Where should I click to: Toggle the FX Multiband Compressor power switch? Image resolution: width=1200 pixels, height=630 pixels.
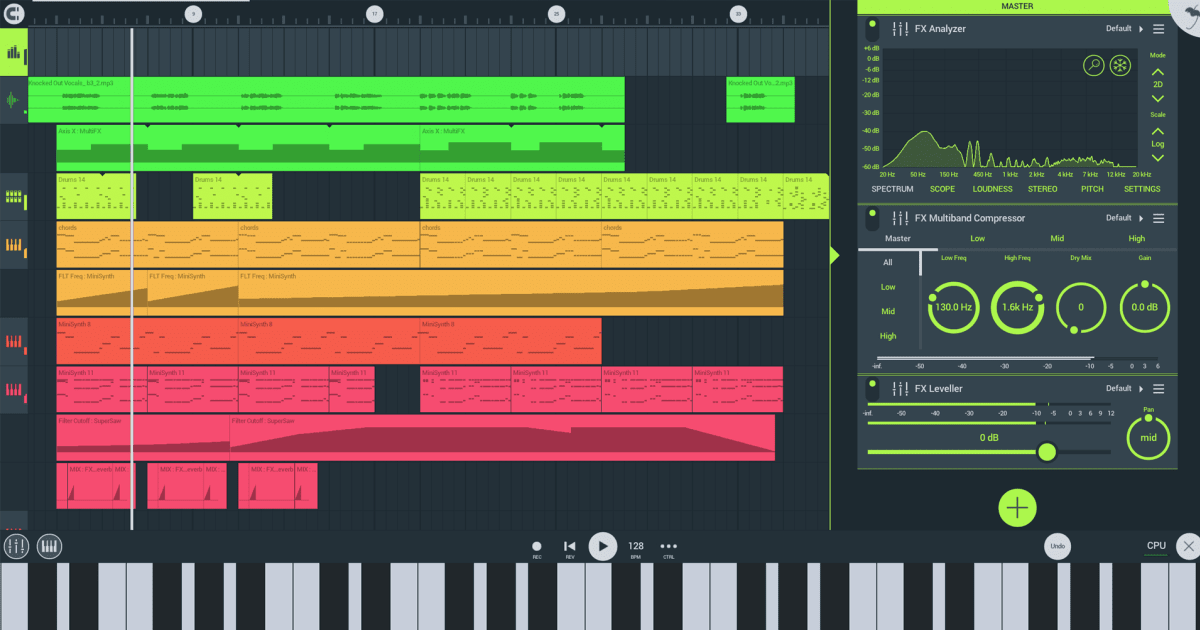click(x=872, y=218)
